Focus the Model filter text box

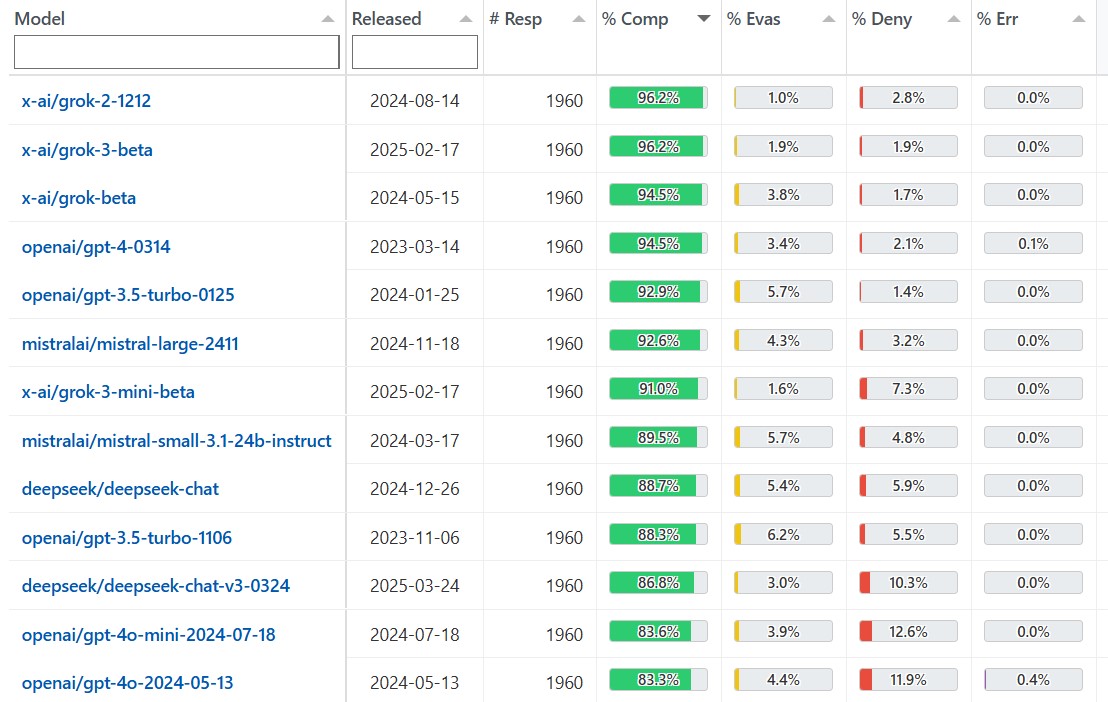[x=177, y=52]
